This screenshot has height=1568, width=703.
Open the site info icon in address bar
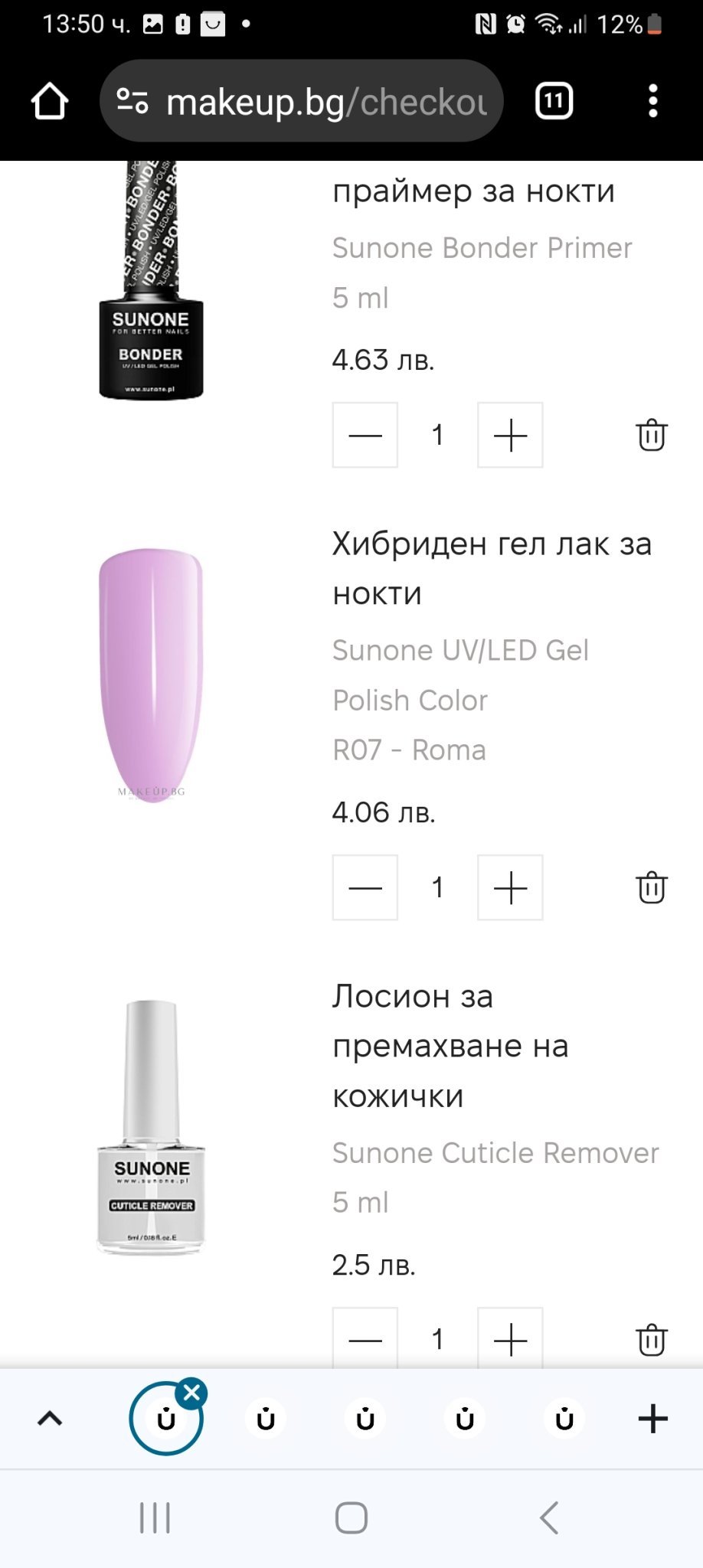coord(132,101)
